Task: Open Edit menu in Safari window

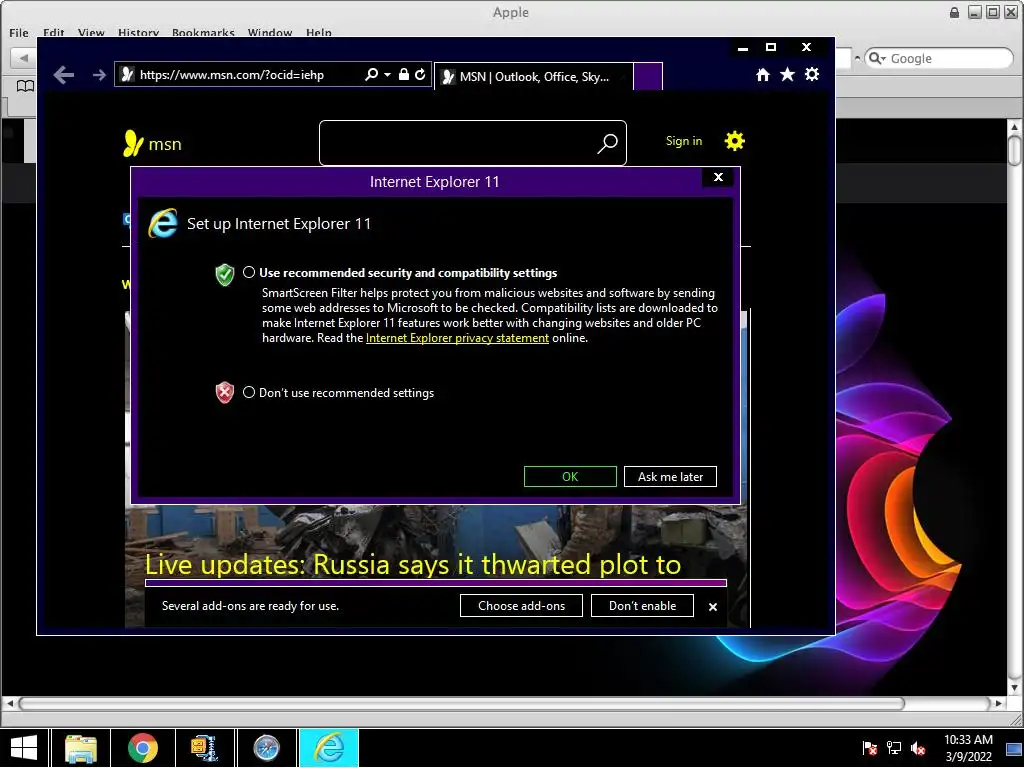Action: pos(54,33)
